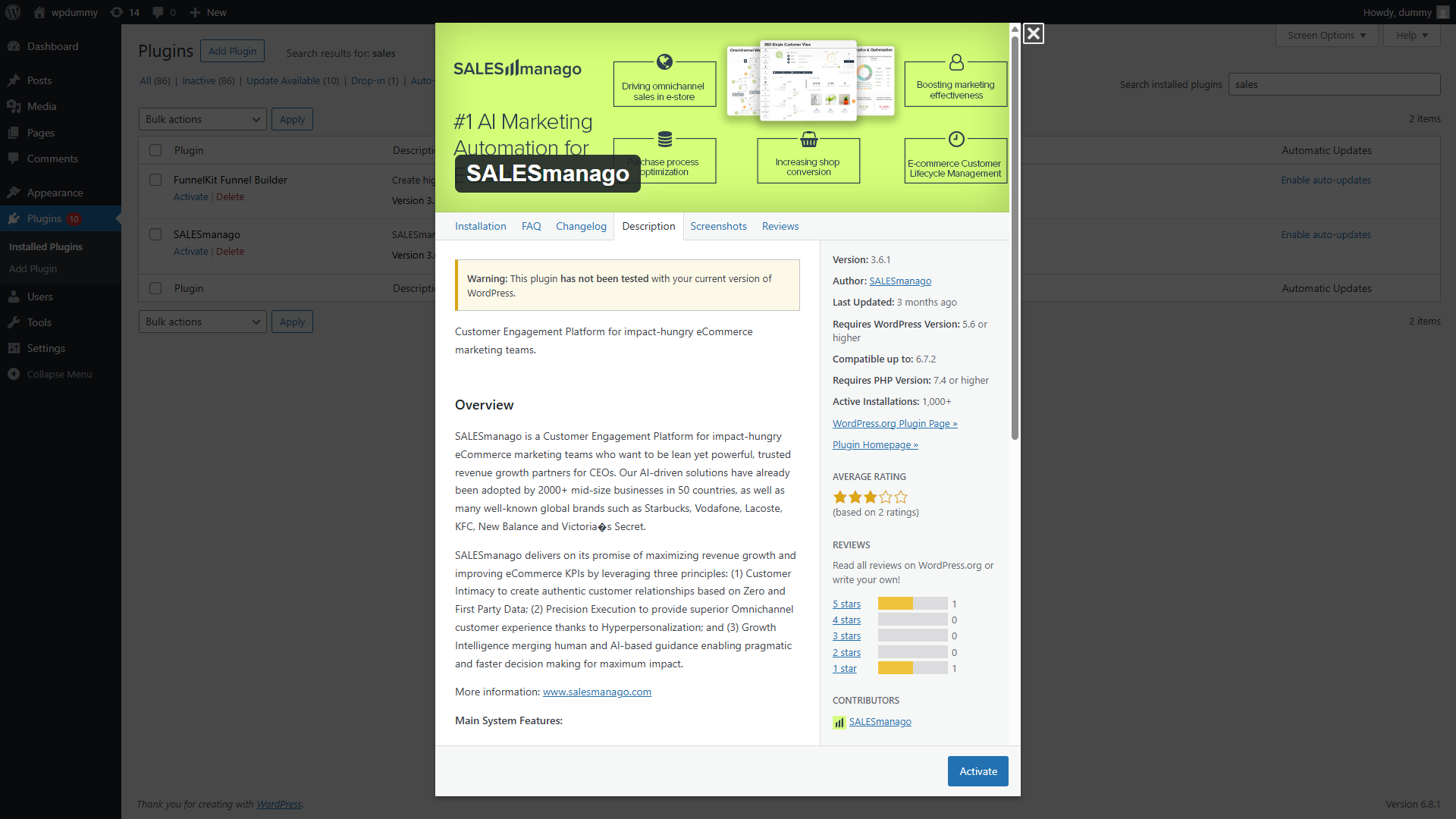Enable auto-updates for FunnelKit Funnel Builder

point(1326,180)
